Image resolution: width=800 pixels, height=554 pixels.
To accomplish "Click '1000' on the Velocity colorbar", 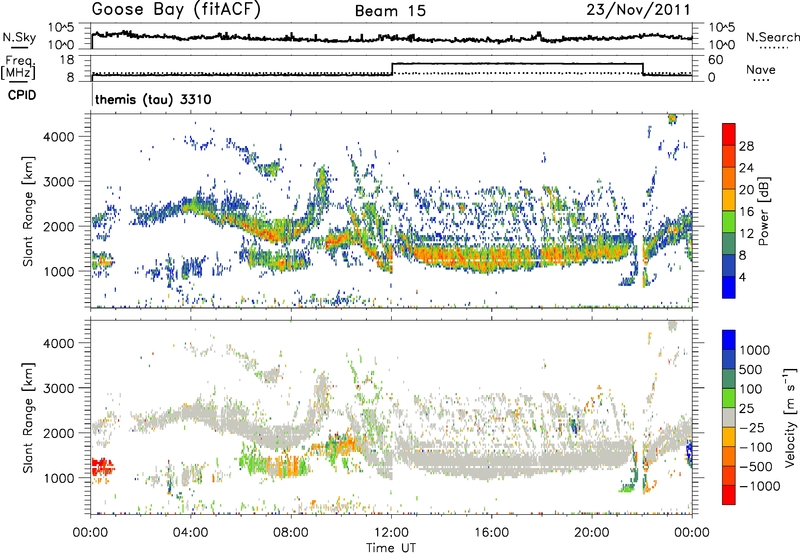I will [755, 350].
